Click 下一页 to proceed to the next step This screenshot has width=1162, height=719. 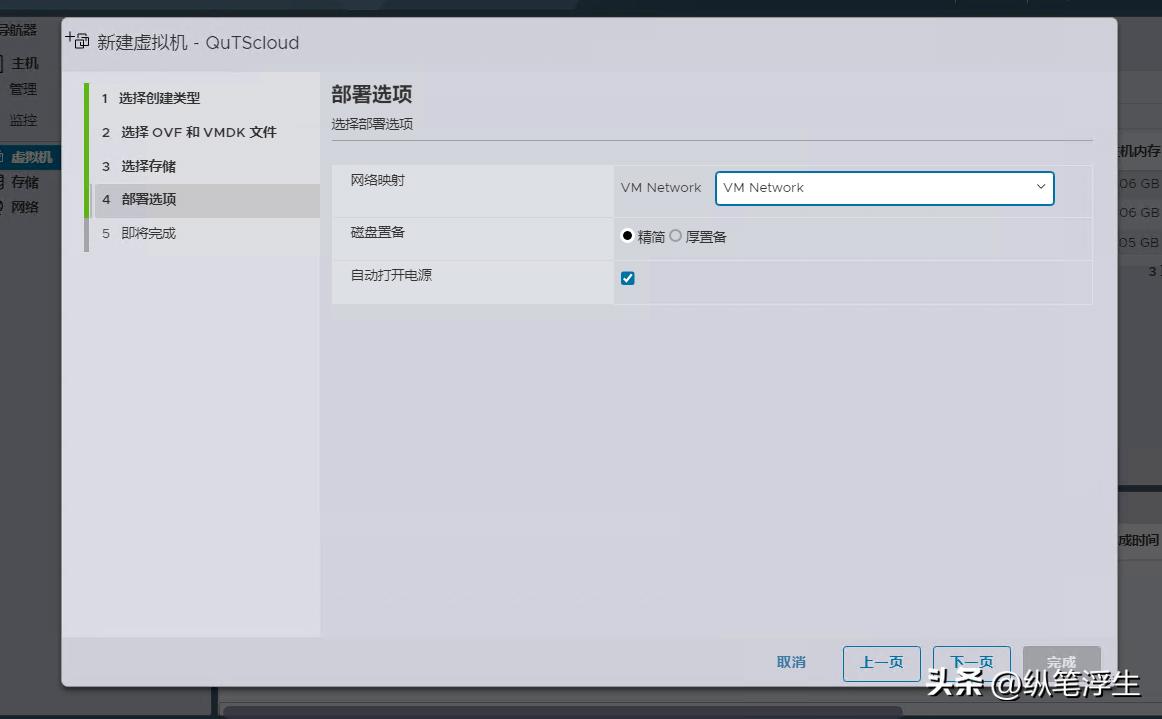971,663
